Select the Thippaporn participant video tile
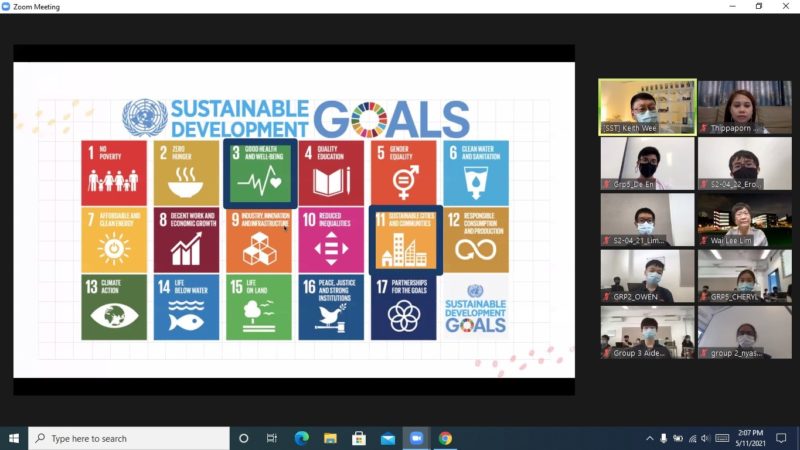Screen dimensions: 800x450 (x=744, y=107)
